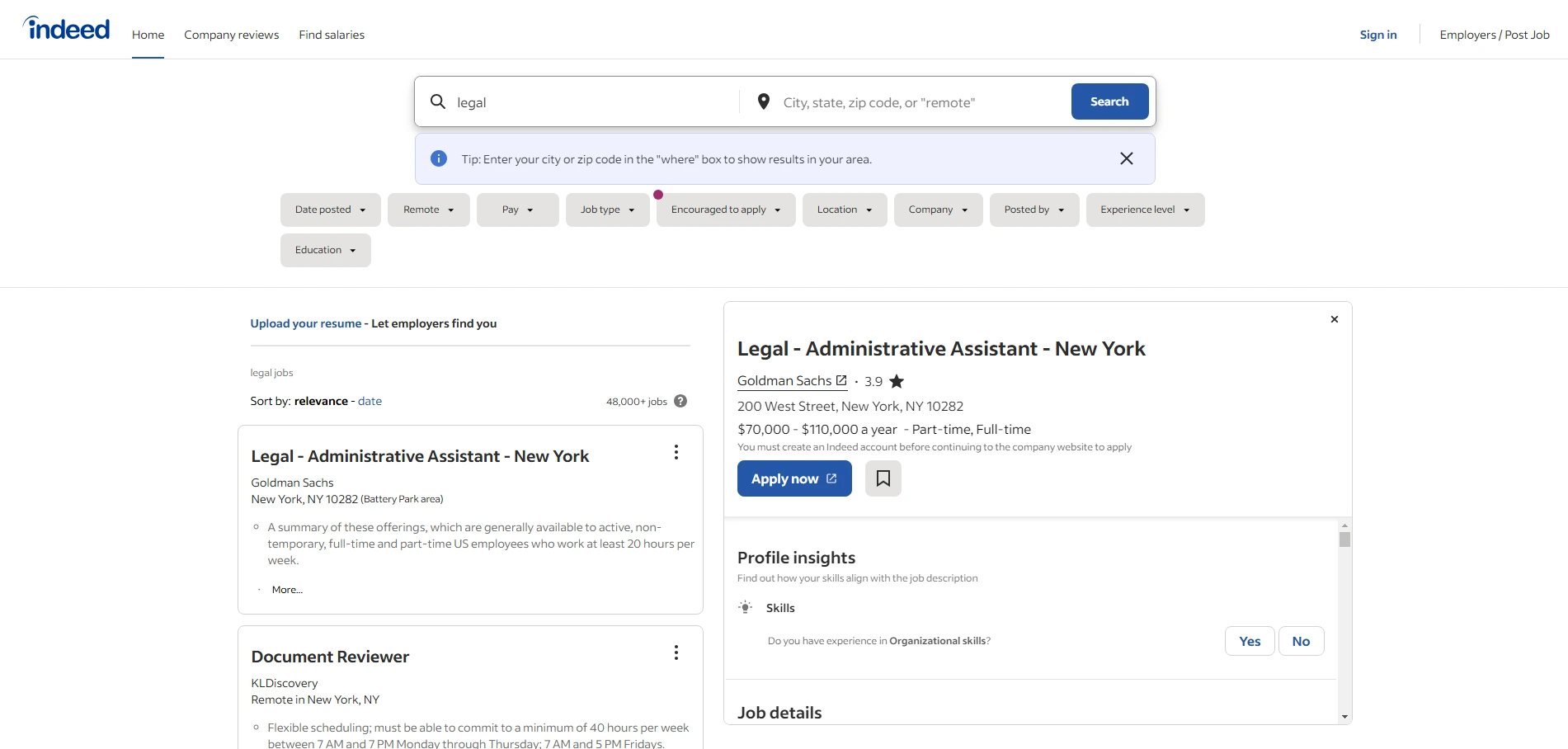Click the job panel scroll up arrow
The width and height of the screenshot is (1568, 749).
(1344, 525)
